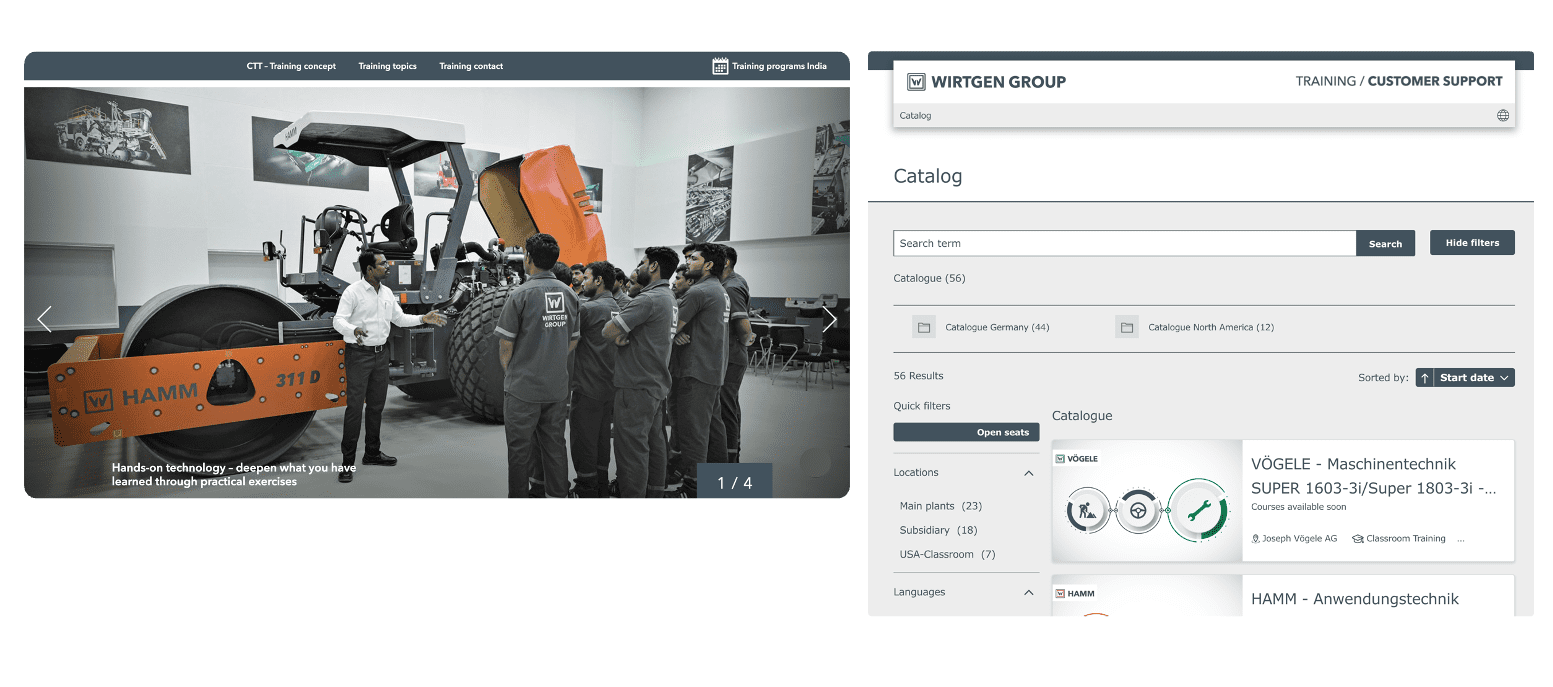Open Training contact menu item
Viewport: 1553px width, 687px height.
[x=471, y=66]
